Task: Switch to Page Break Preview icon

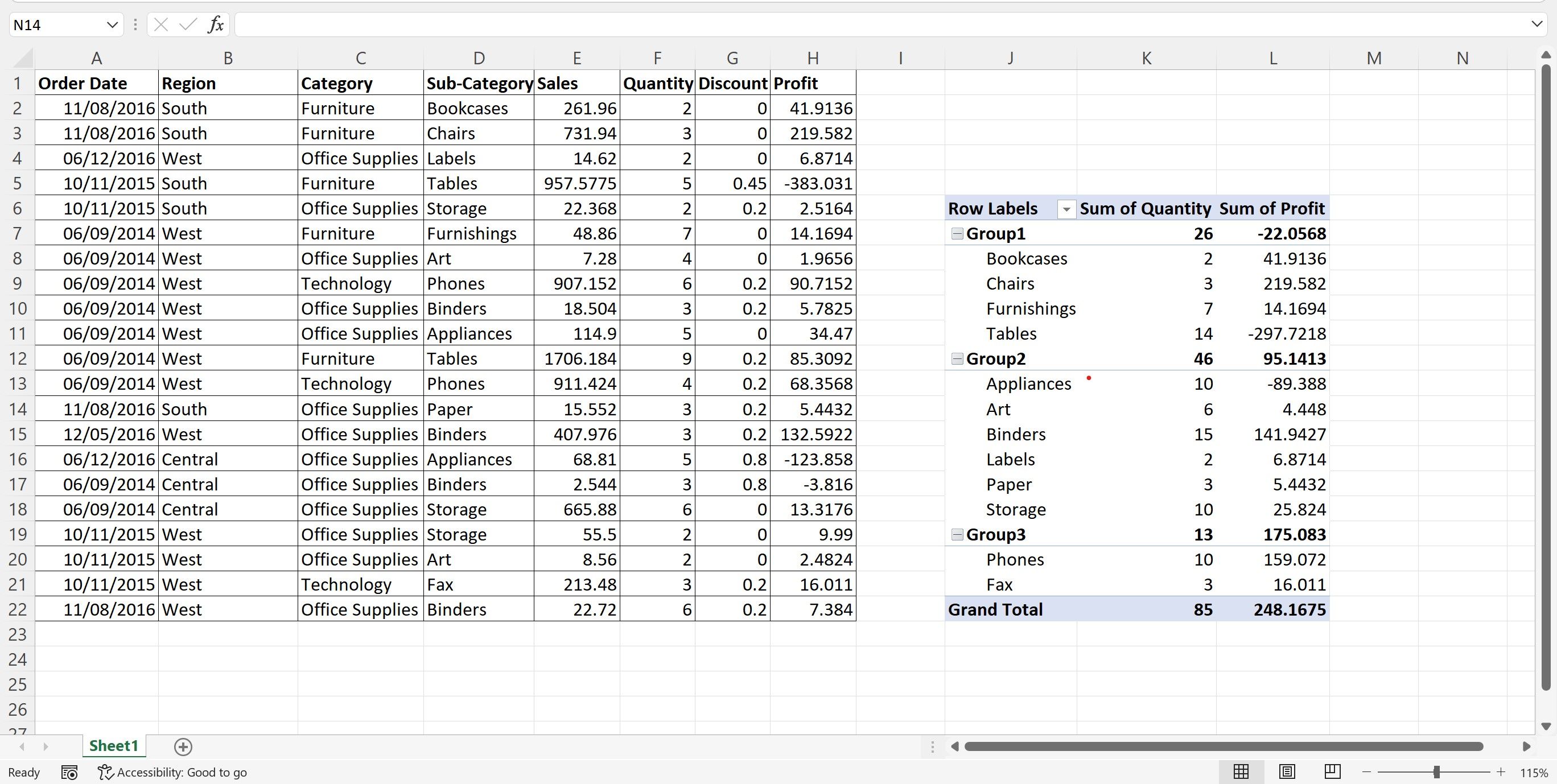Action: pos(1332,771)
